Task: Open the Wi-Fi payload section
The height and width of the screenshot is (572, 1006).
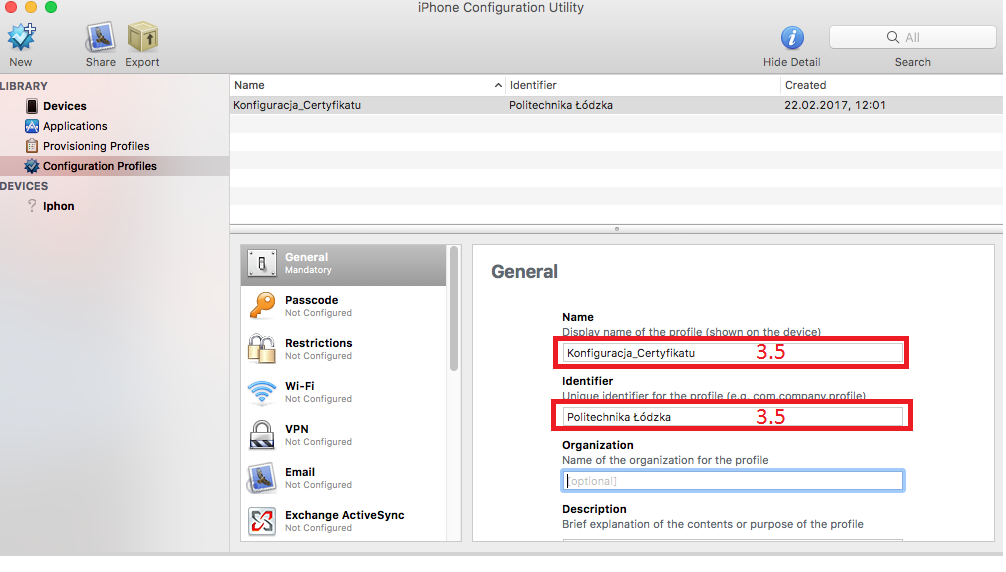Action: tap(343, 392)
